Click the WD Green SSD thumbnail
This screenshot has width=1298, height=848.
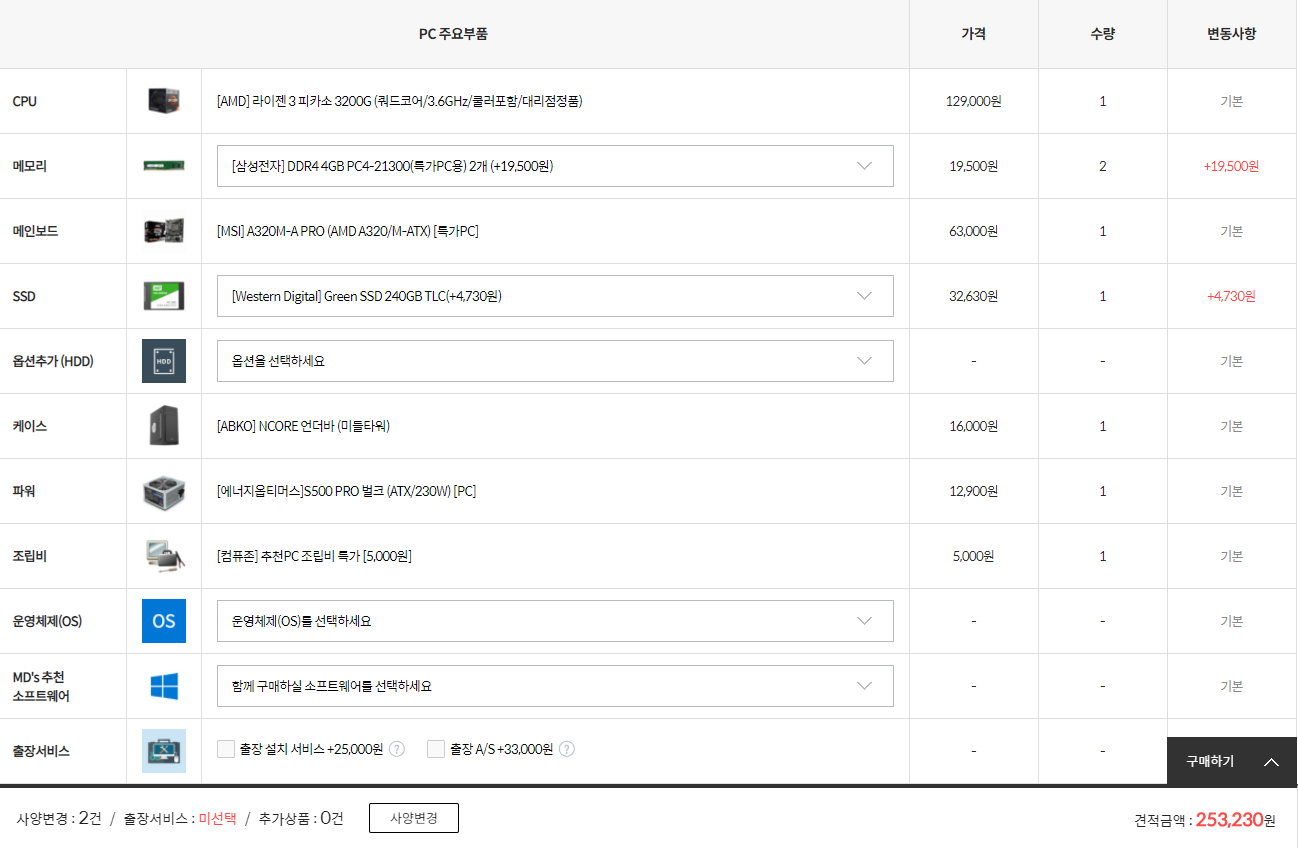pyautogui.click(x=164, y=296)
